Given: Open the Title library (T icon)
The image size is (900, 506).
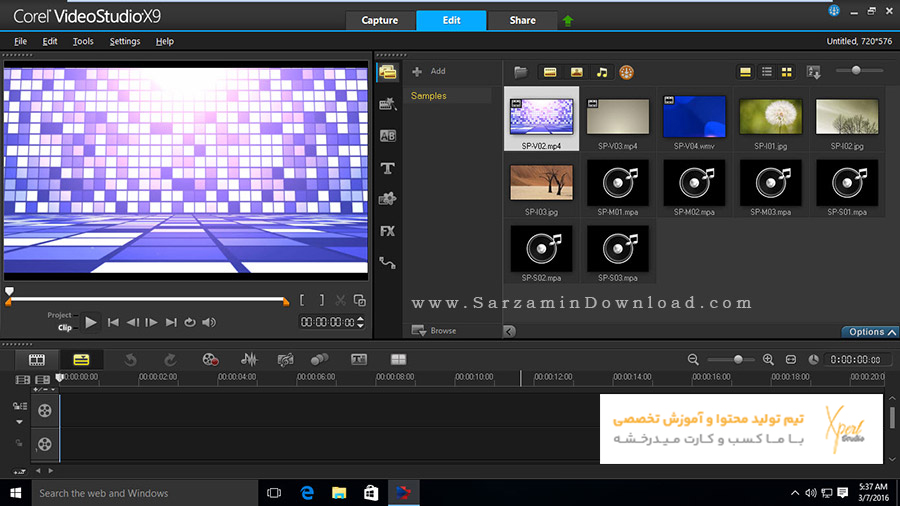Looking at the screenshot, I should tap(387, 168).
